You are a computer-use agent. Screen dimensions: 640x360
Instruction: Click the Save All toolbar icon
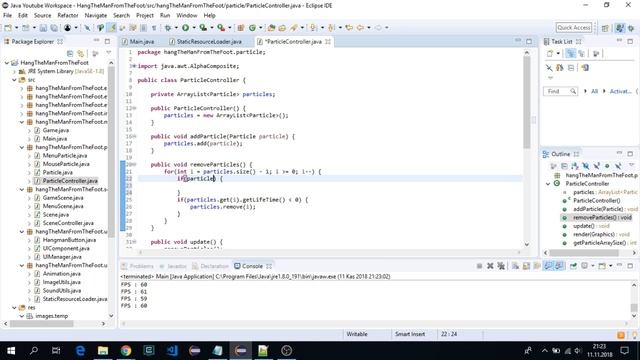point(54,28)
